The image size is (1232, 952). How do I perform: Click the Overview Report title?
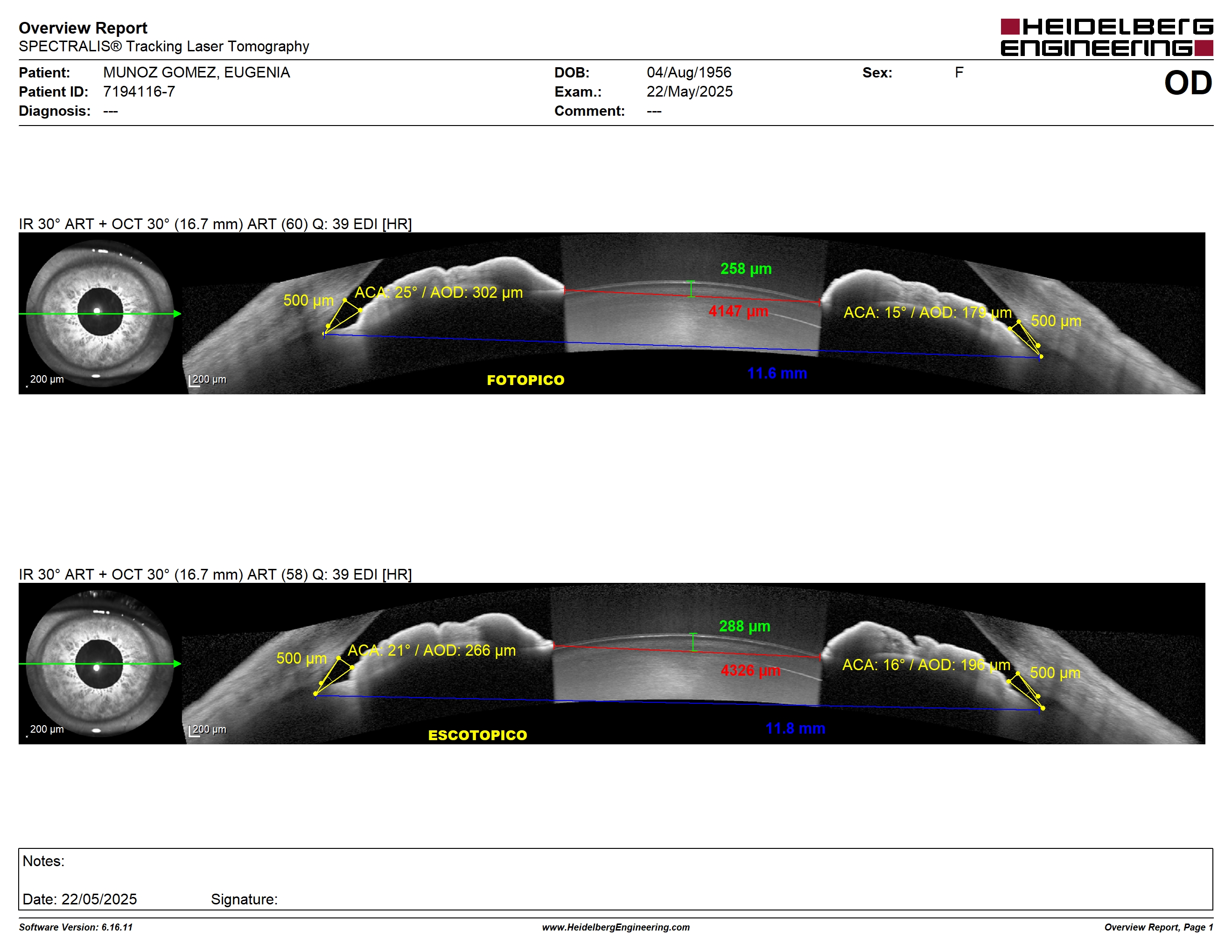pyautogui.click(x=83, y=28)
